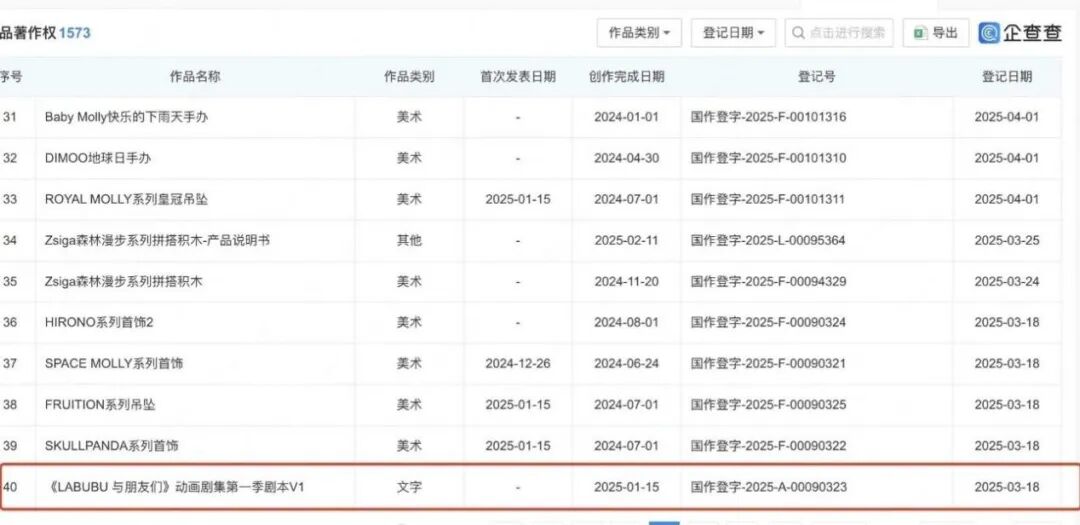Click the 企查查 logo

point(1020,32)
